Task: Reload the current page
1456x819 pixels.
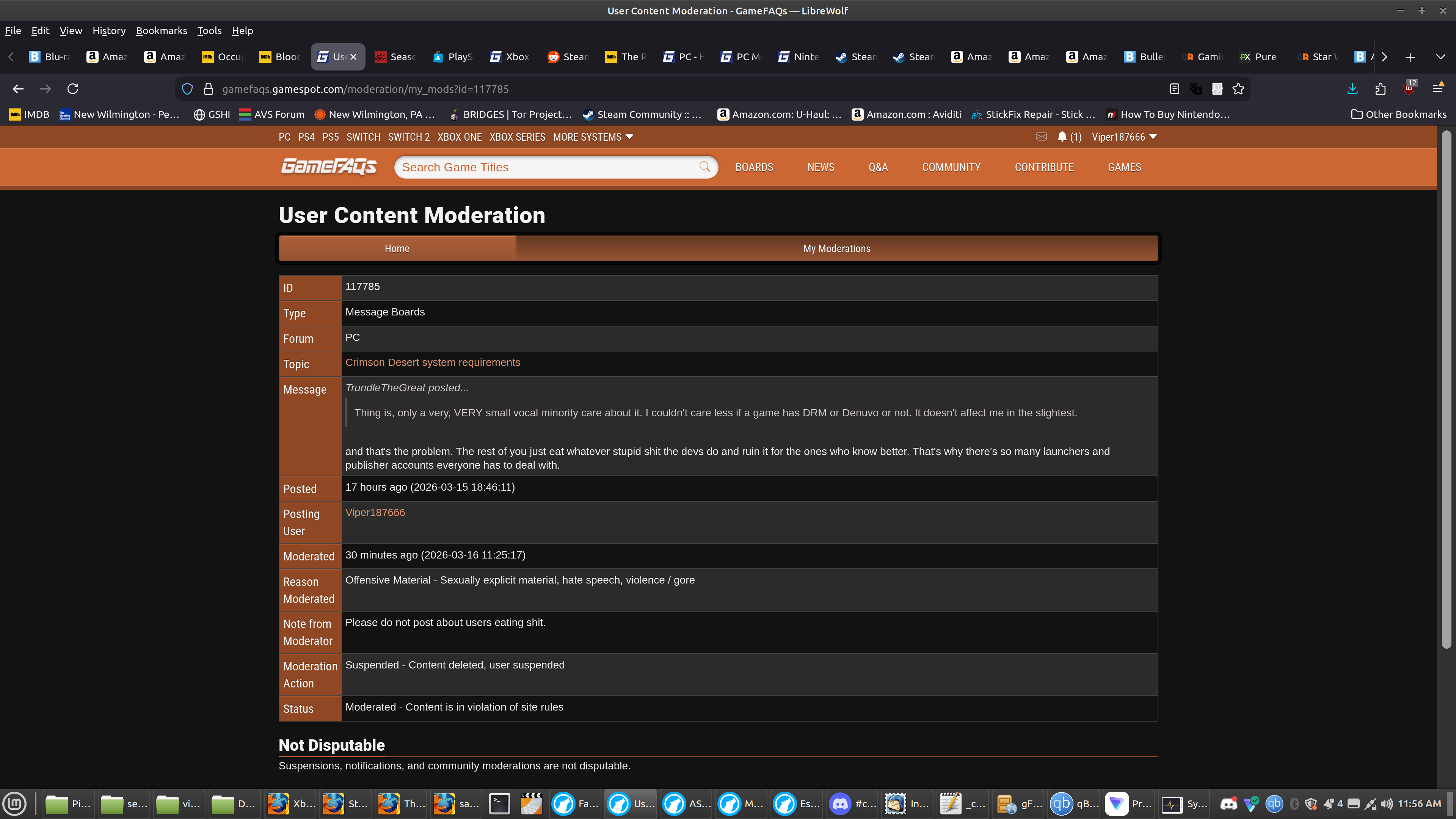Action: point(72,89)
